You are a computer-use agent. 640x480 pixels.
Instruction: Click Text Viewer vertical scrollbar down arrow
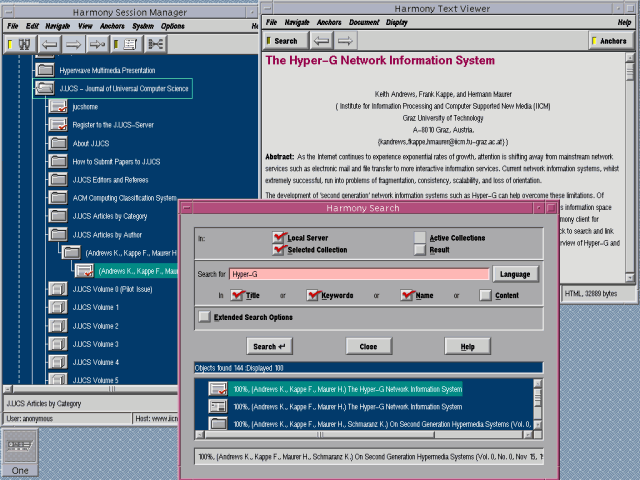pyautogui.click(x=630, y=278)
